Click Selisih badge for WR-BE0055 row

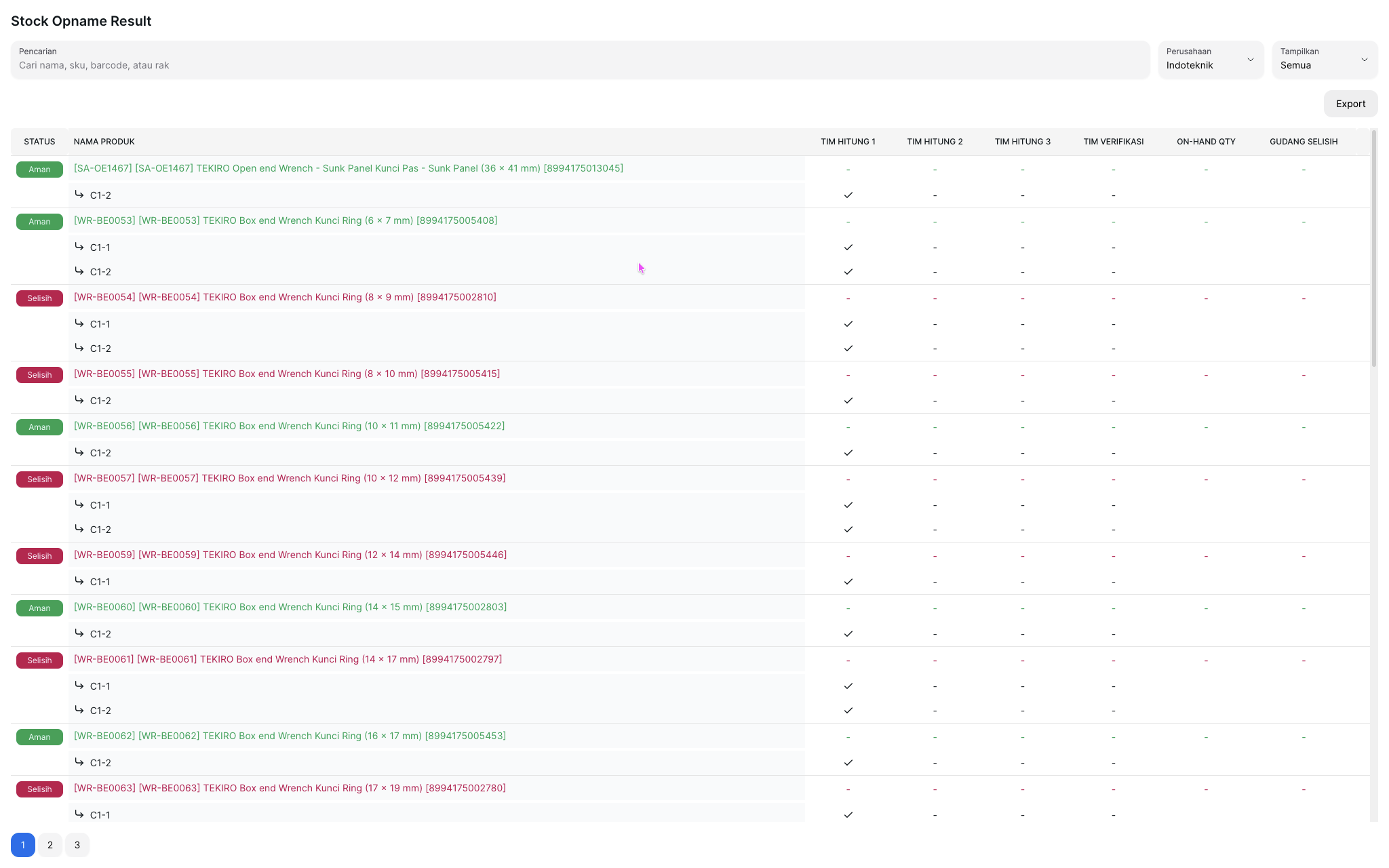pyautogui.click(x=39, y=375)
